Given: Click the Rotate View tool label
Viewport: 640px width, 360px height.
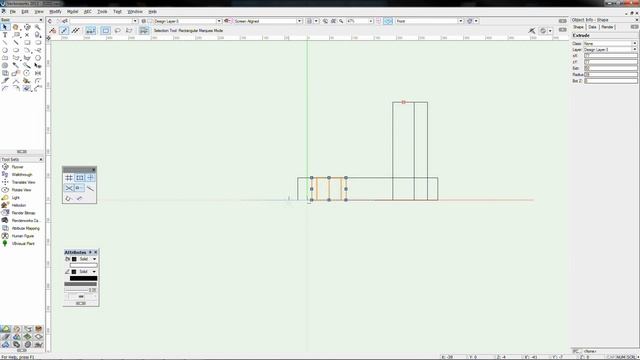Looking at the screenshot, I should point(21,190).
